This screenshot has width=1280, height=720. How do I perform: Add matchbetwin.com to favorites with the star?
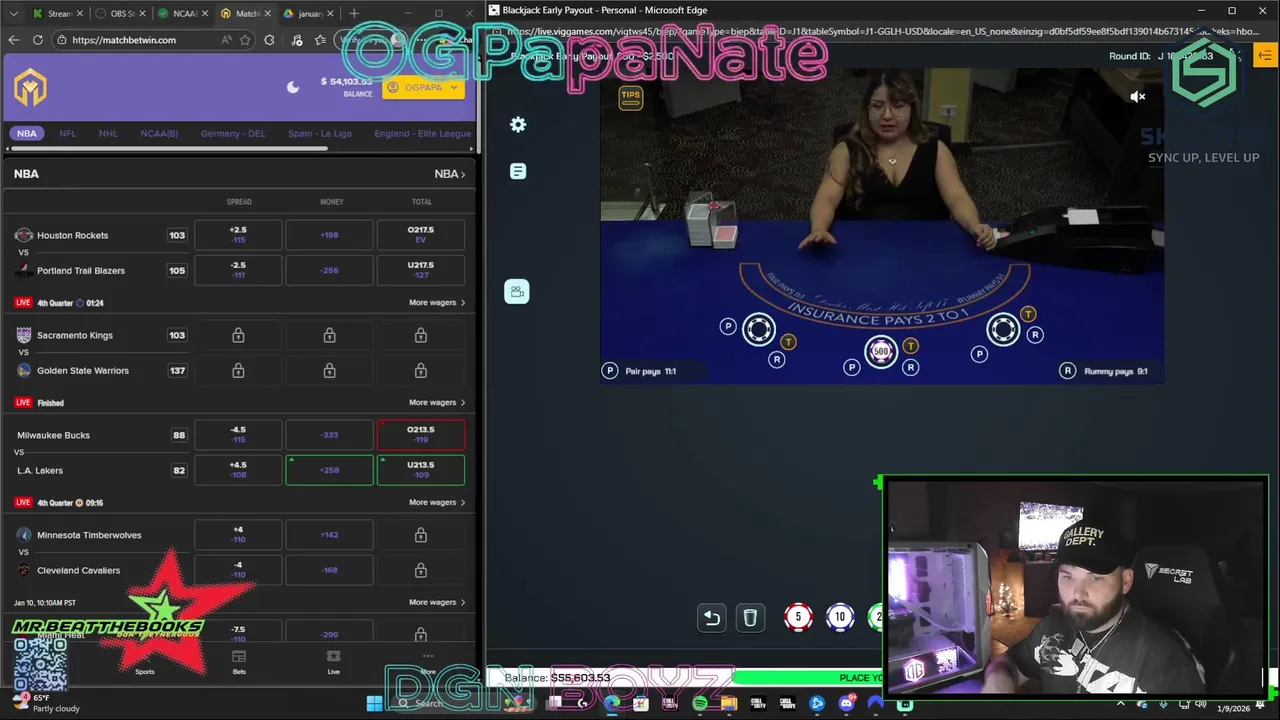[x=245, y=40]
